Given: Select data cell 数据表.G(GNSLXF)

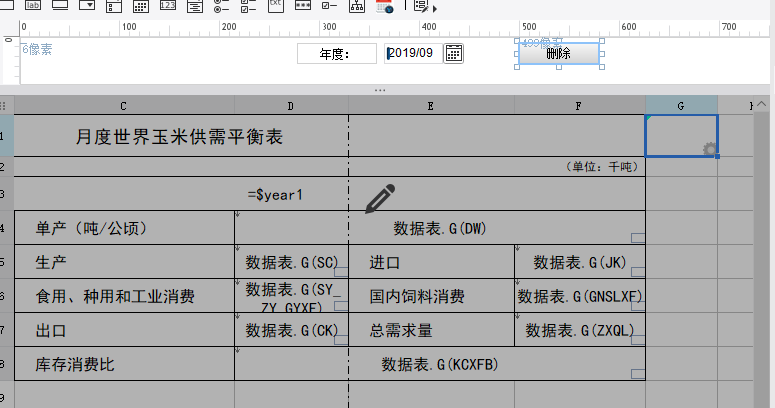Looking at the screenshot, I should (x=580, y=295).
